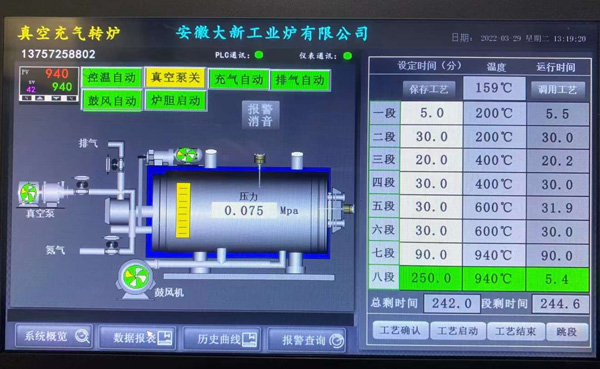Open the 历史曲线 history curve page
Image resolution: width=600 pixels, height=369 pixels.
222,339
